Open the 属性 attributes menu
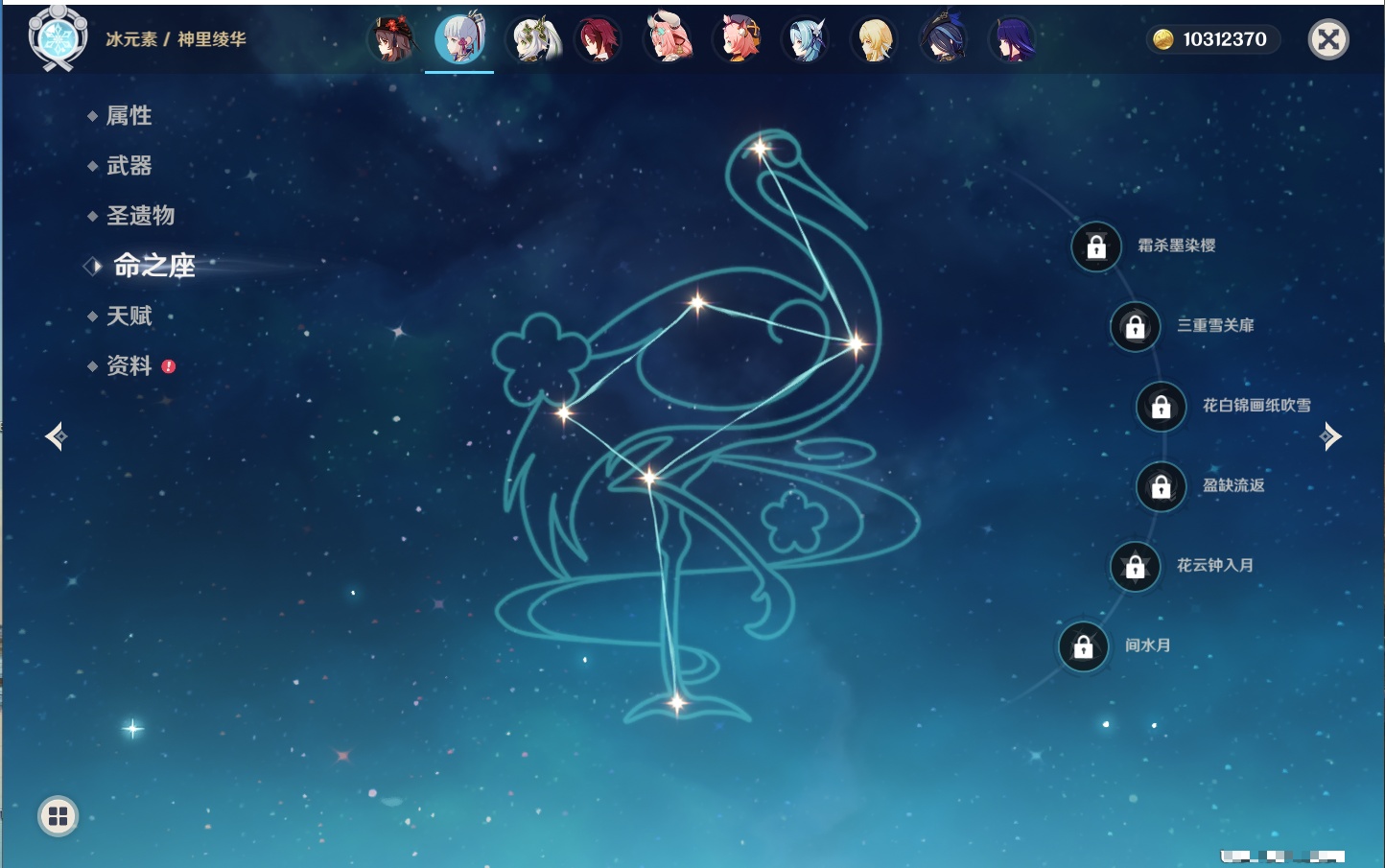The height and width of the screenshot is (868, 1385). coord(129,116)
